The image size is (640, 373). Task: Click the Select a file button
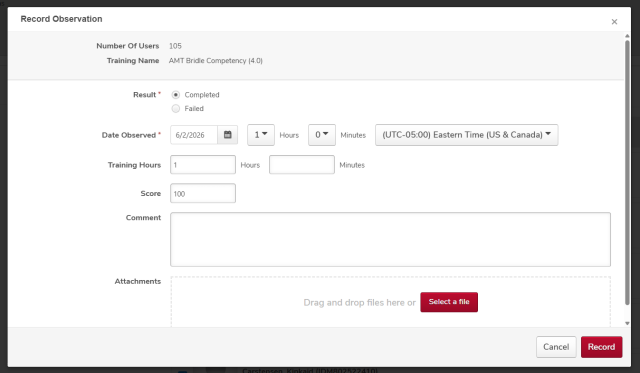(449, 302)
